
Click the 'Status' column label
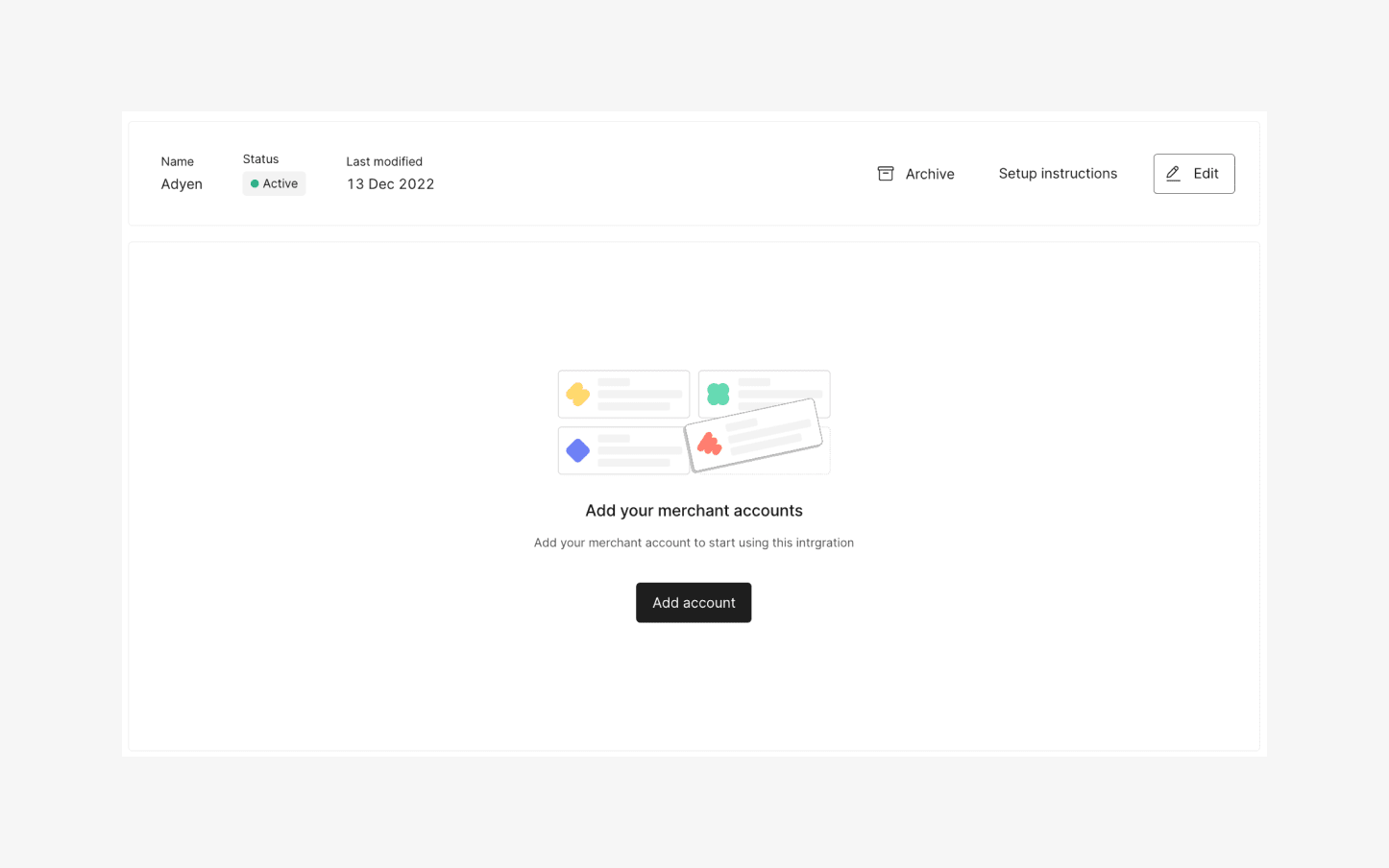click(x=260, y=159)
